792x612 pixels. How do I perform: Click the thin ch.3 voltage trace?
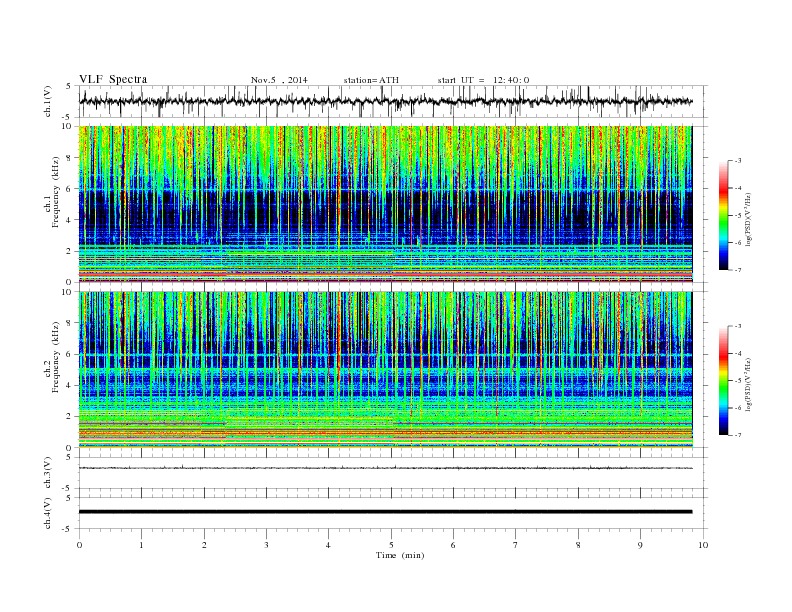point(385,468)
